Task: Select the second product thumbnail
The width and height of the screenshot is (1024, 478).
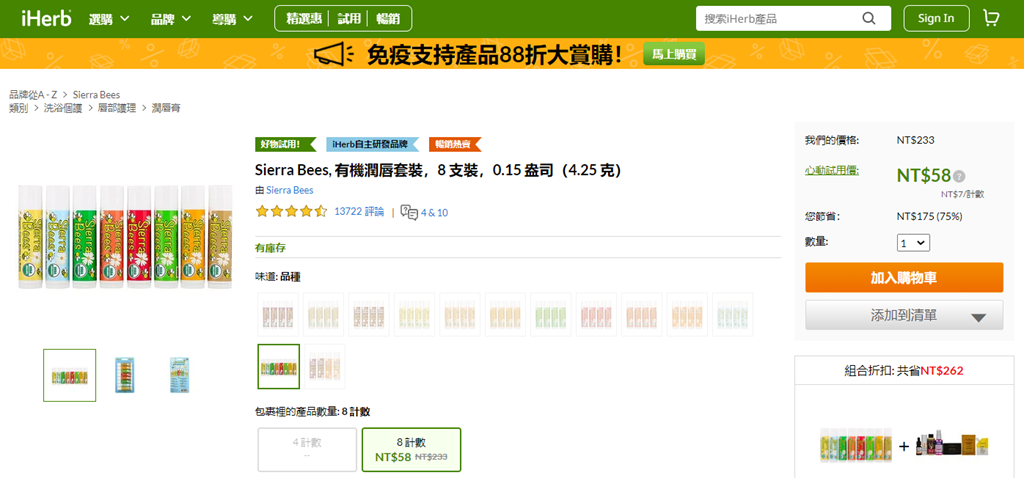Action: click(x=125, y=375)
